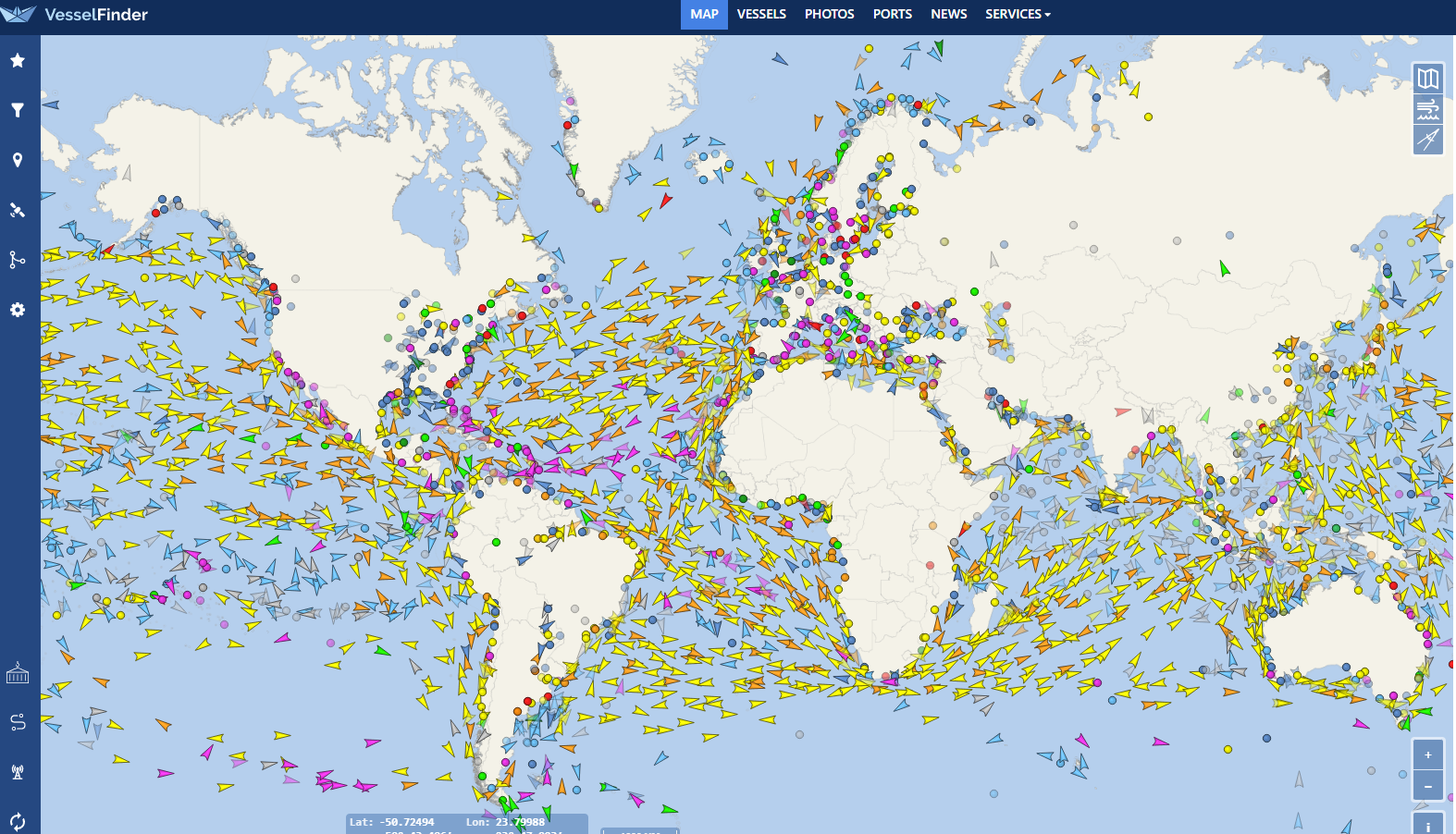Toggle the wind and waves weather layer

point(1428,109)
